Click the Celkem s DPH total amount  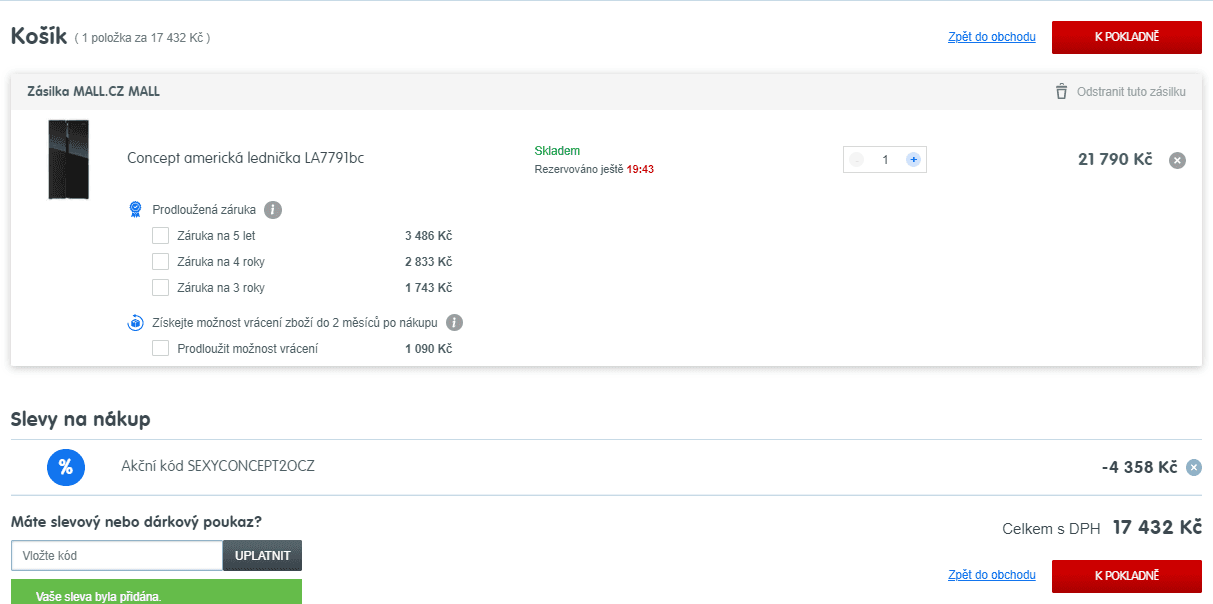click(1156, 527)
